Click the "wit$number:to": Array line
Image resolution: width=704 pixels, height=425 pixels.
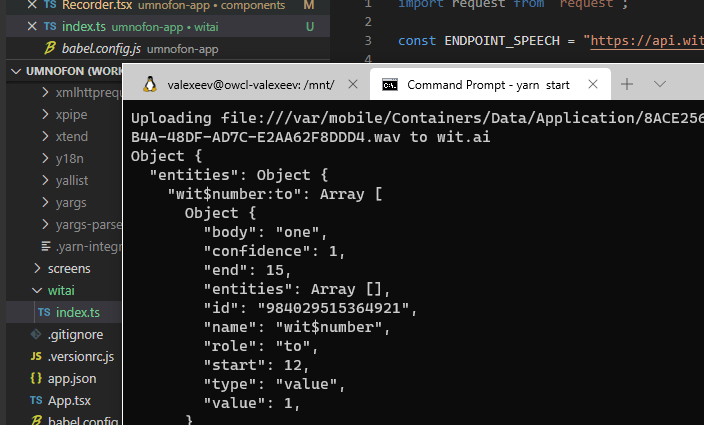coord(274,194)
